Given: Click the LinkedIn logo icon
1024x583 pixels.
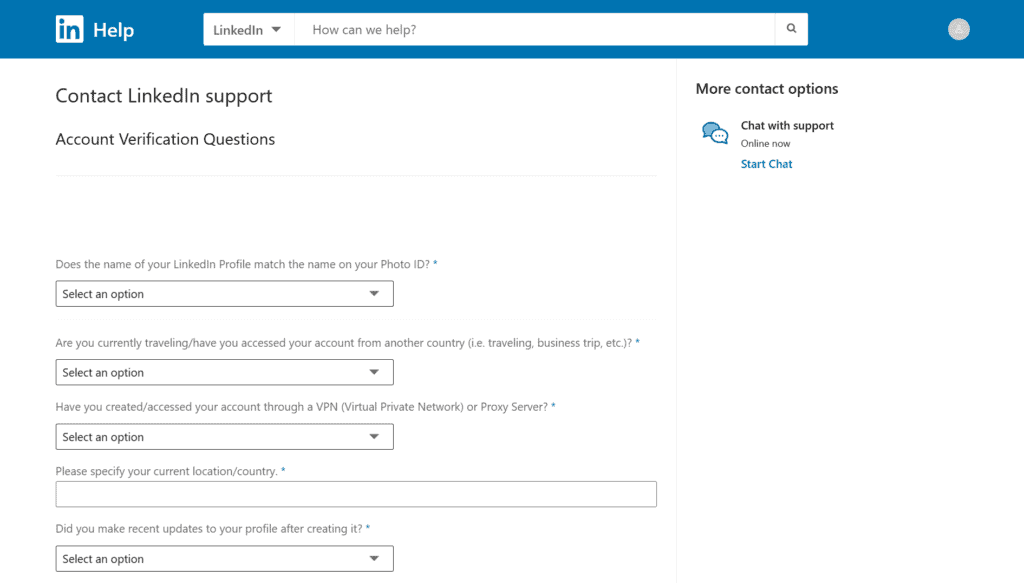Looking at the screenshot, I should [x=69, y=29].
